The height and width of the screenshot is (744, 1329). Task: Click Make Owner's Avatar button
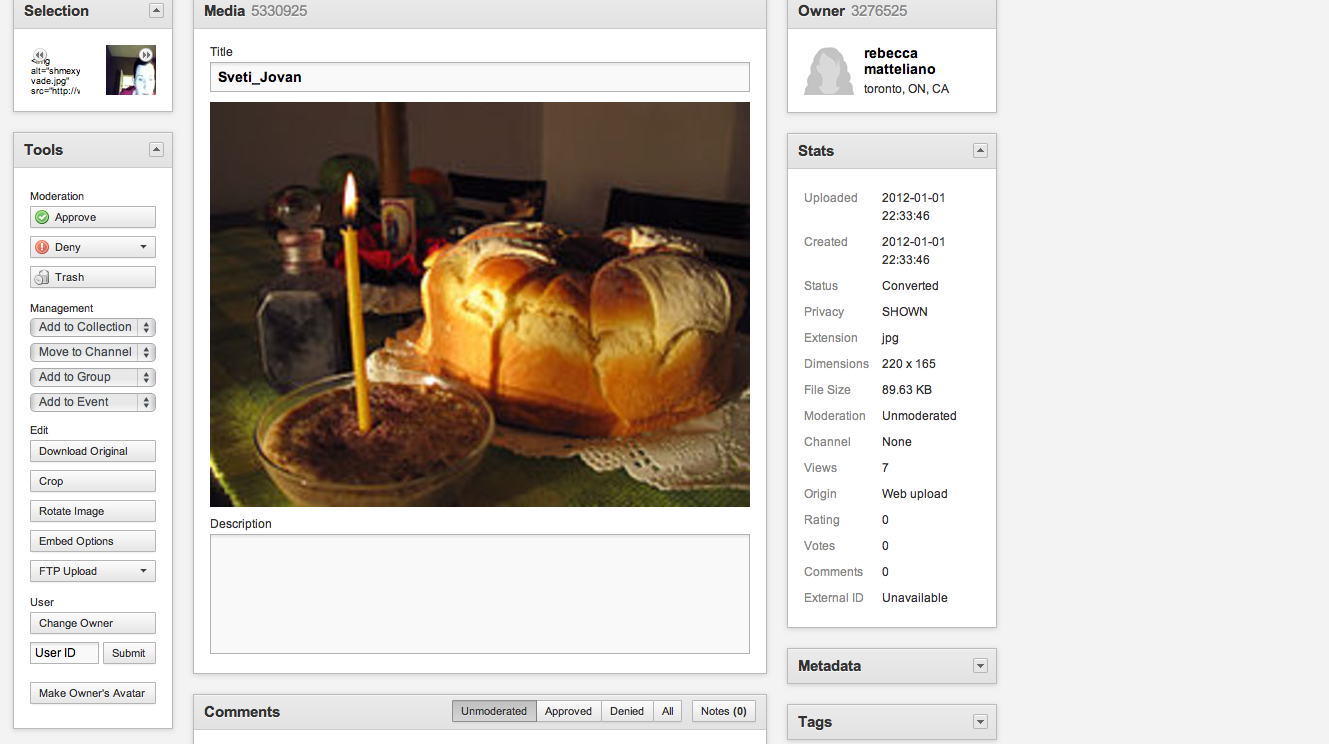pyautogui.click(x=93, y=693)
